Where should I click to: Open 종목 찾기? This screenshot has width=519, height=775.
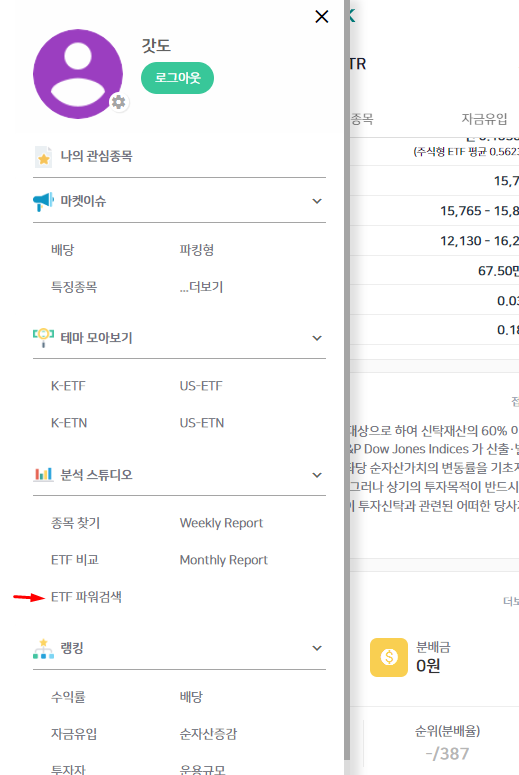pos(76,522)
